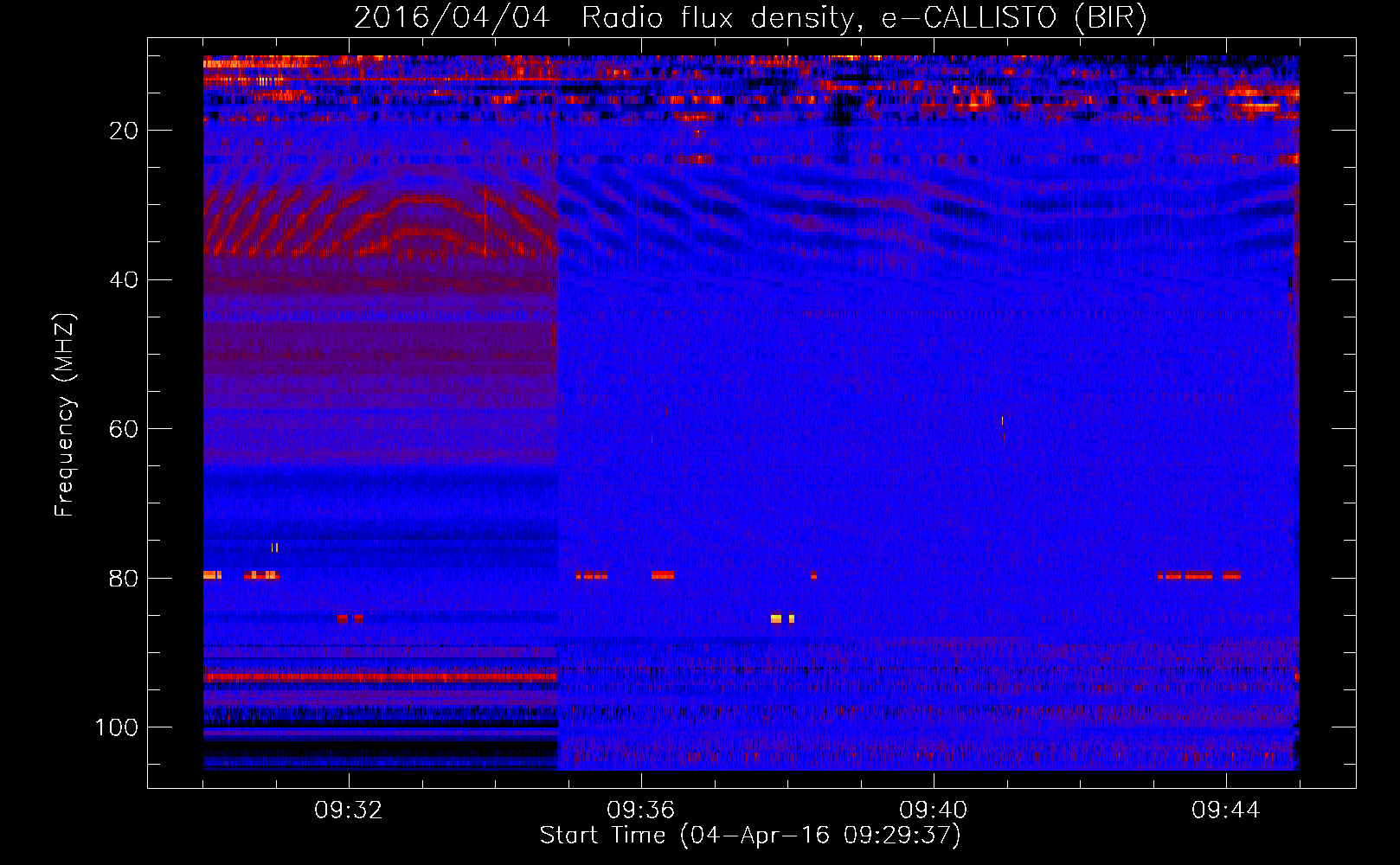1400x865 pixels.
Task: Click the 09:40 time axis label
Action: [934, 811]
